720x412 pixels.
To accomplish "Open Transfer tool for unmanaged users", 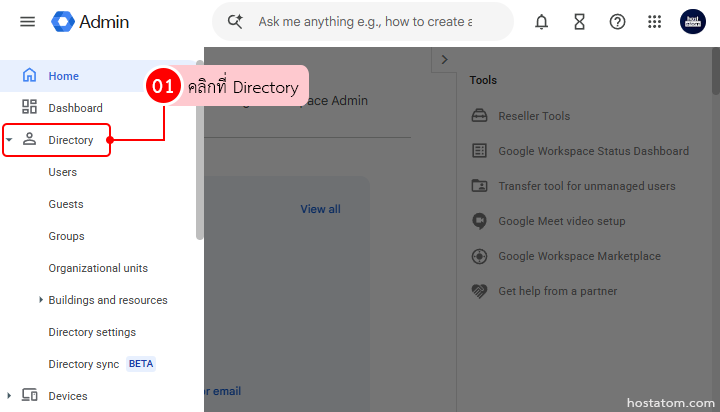I will click(587, 186).
